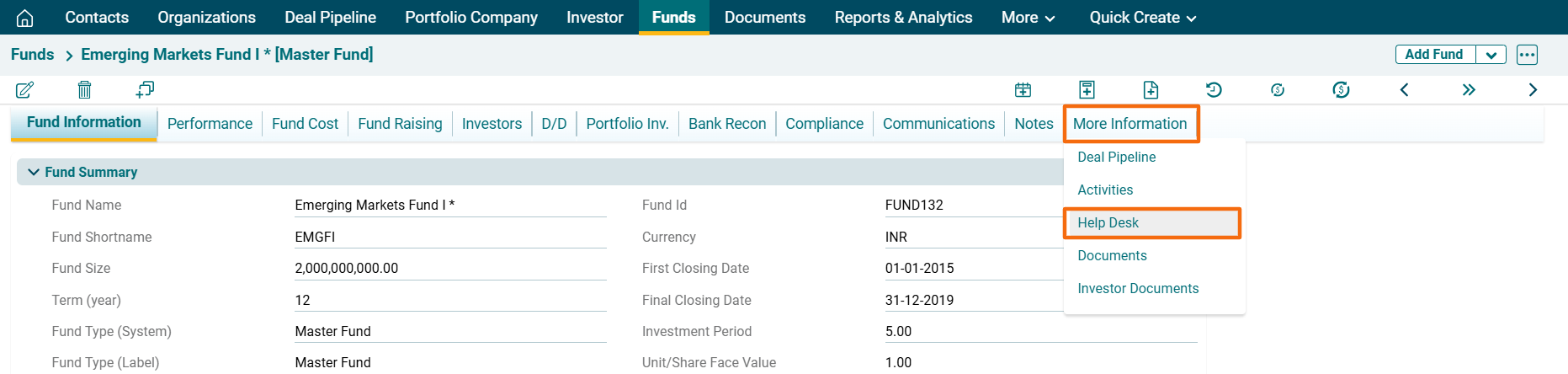Click the small dollar refresh icon

[1278, 90]
